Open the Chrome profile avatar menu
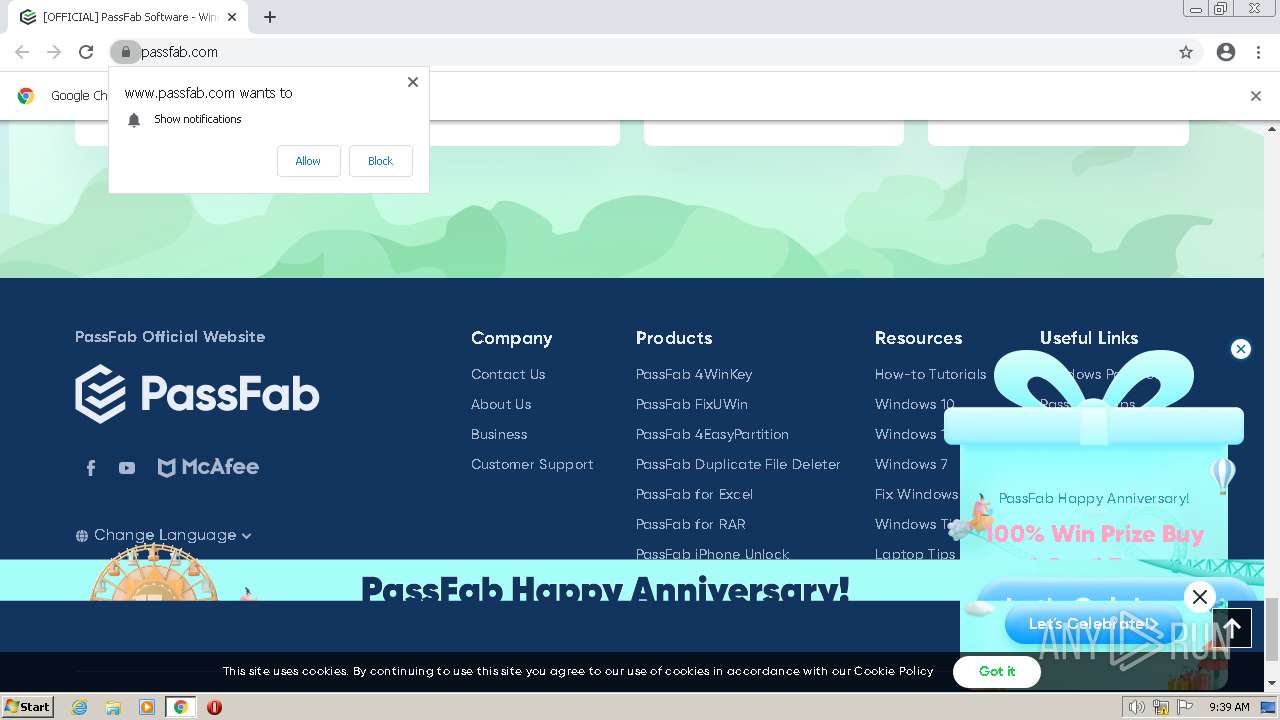Screen dimensions: 1280x720 (1226, 52)
